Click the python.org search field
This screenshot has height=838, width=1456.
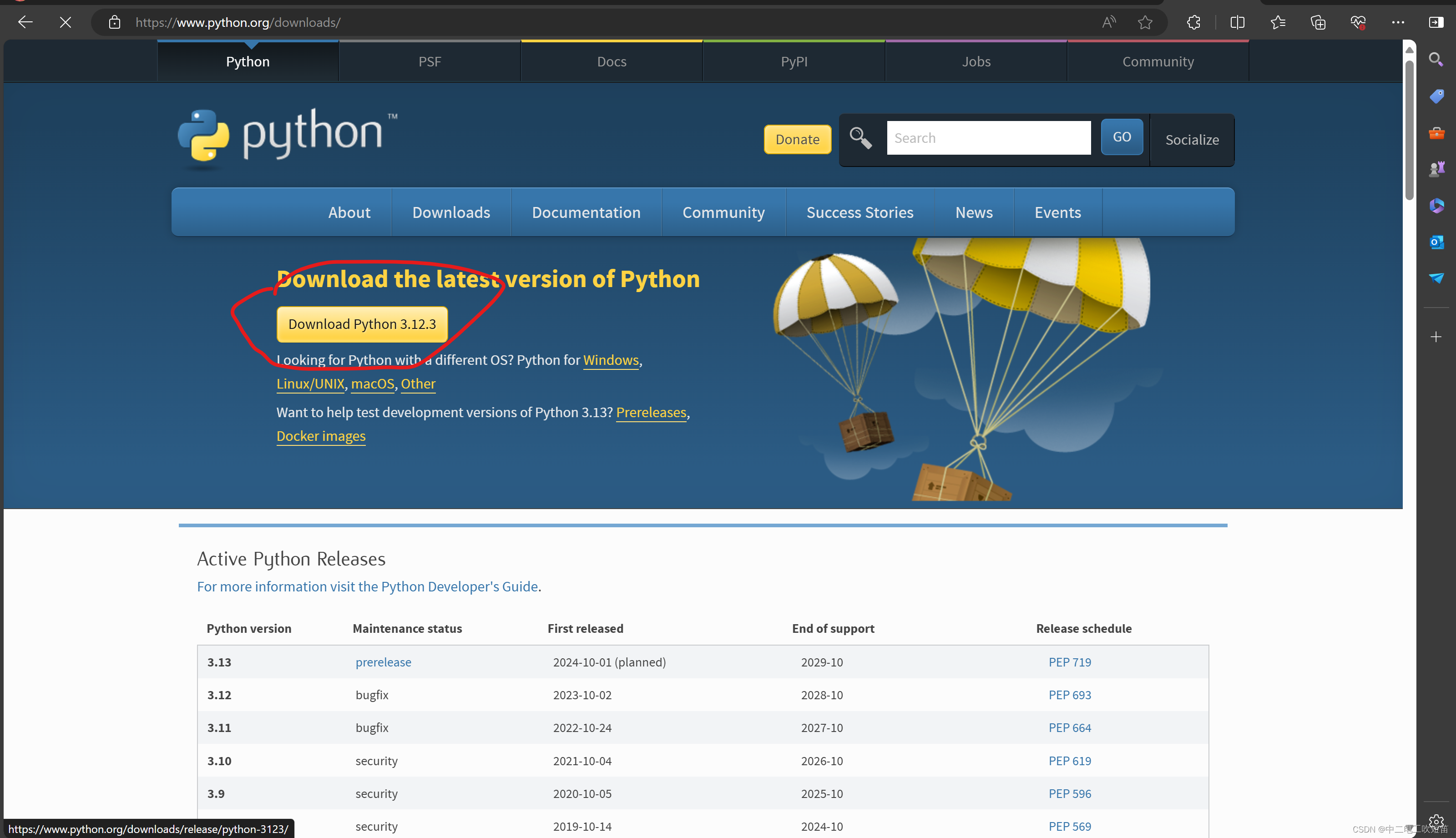[x=988, y=138]
